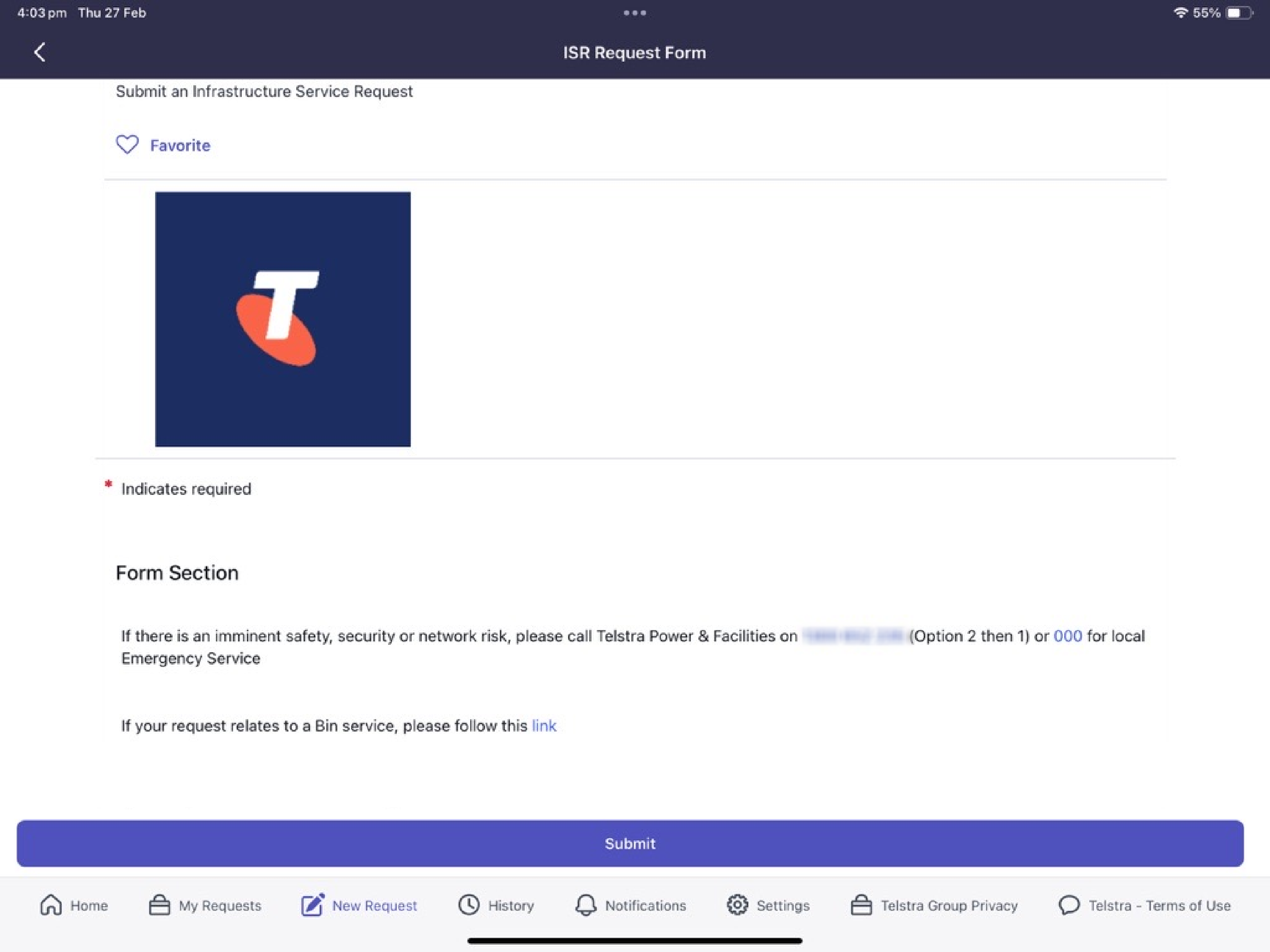Tap the 4:03 pm clock
Image resolution: width=1270 pixels, height=952 pixels.
[x=42, y=12]
